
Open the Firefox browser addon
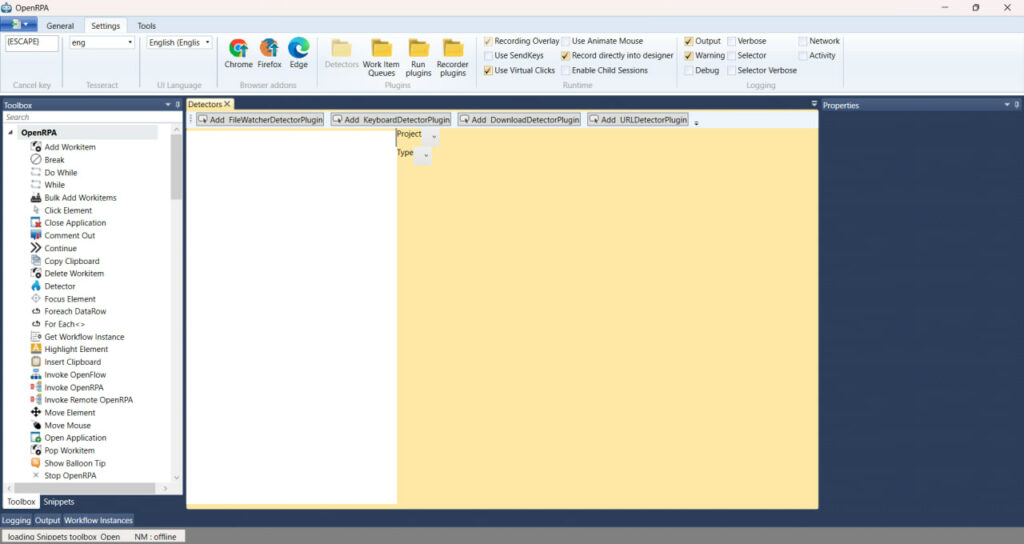tap(269, 53)
